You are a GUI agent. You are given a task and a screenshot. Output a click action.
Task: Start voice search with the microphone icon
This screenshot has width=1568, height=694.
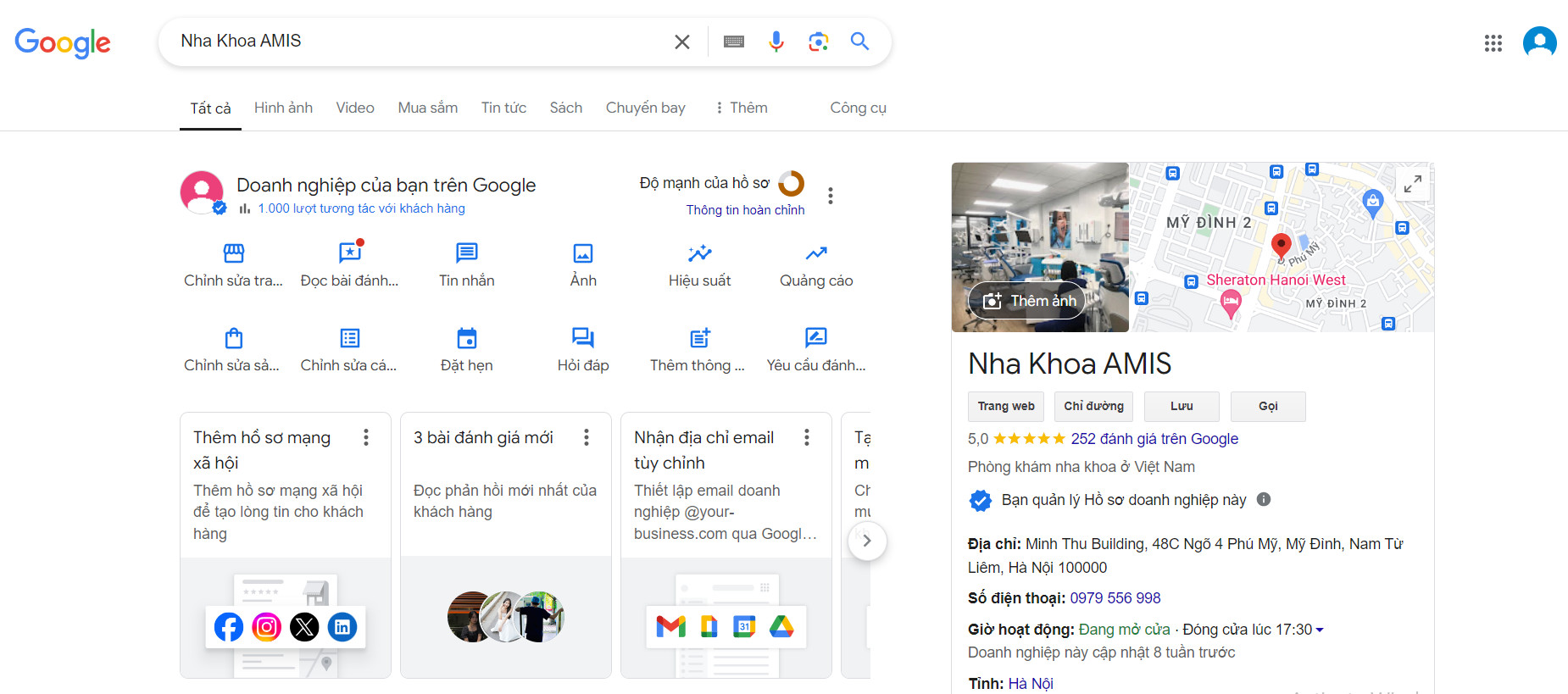776,42
